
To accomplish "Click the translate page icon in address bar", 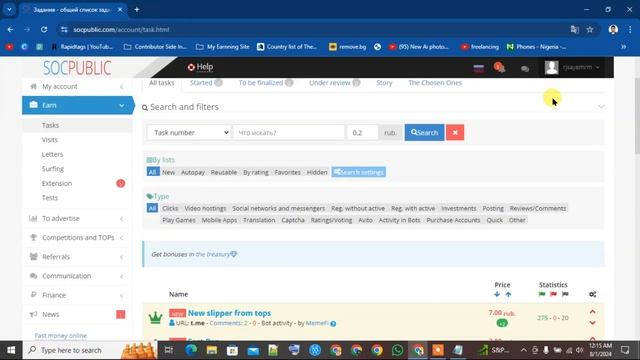I will pos(575,29).
